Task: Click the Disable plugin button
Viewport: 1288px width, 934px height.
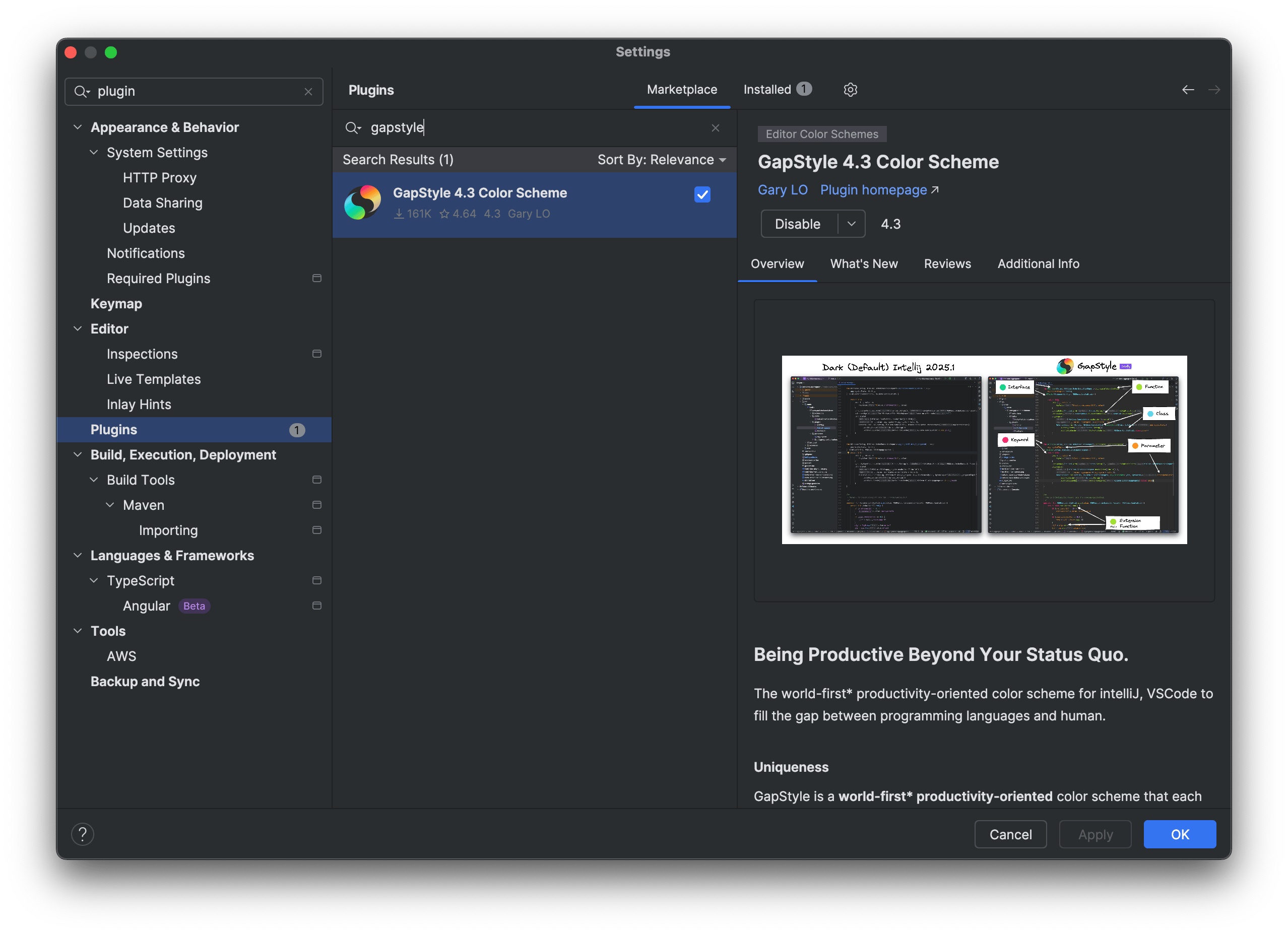Action: pyautogui.click(x=799, y=224)
